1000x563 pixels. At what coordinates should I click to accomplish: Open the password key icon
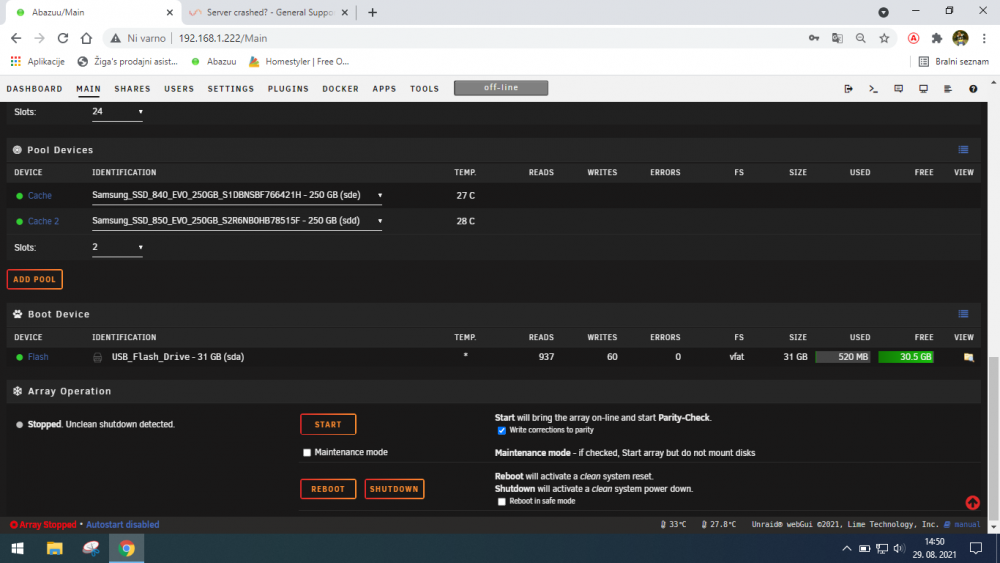pyautogui.click(x=814, y=38)
